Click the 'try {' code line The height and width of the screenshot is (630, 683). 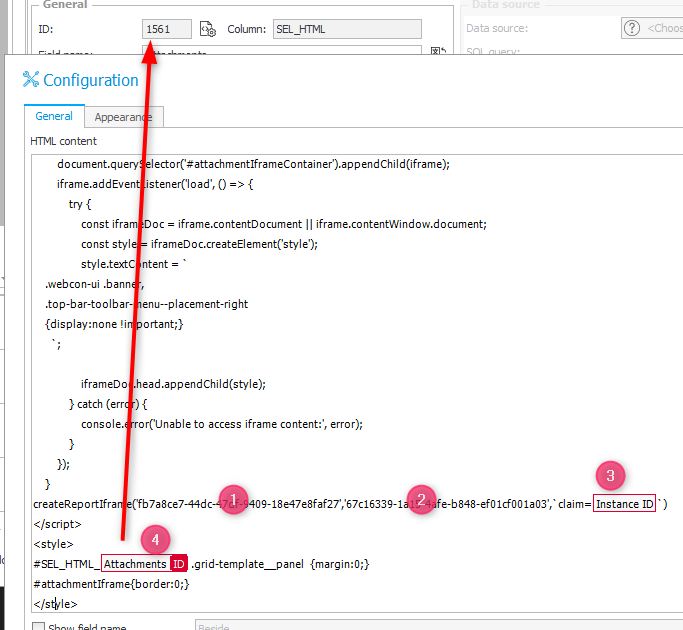click(80, 204)
